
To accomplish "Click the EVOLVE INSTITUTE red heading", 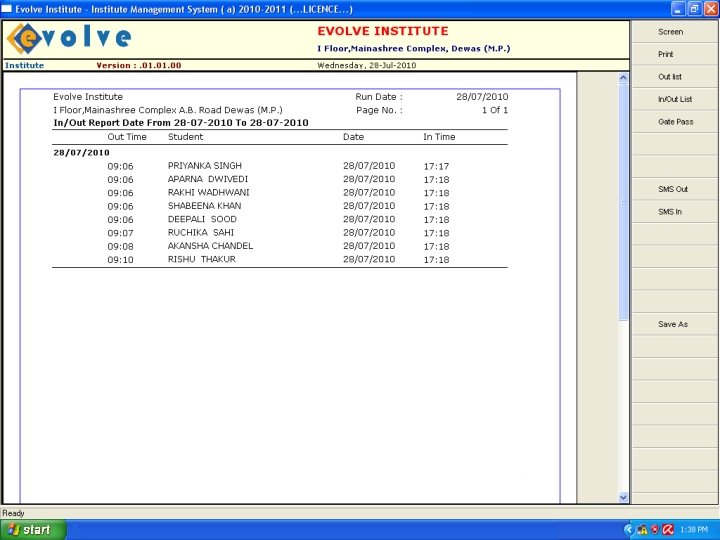I will pos(383,31).
